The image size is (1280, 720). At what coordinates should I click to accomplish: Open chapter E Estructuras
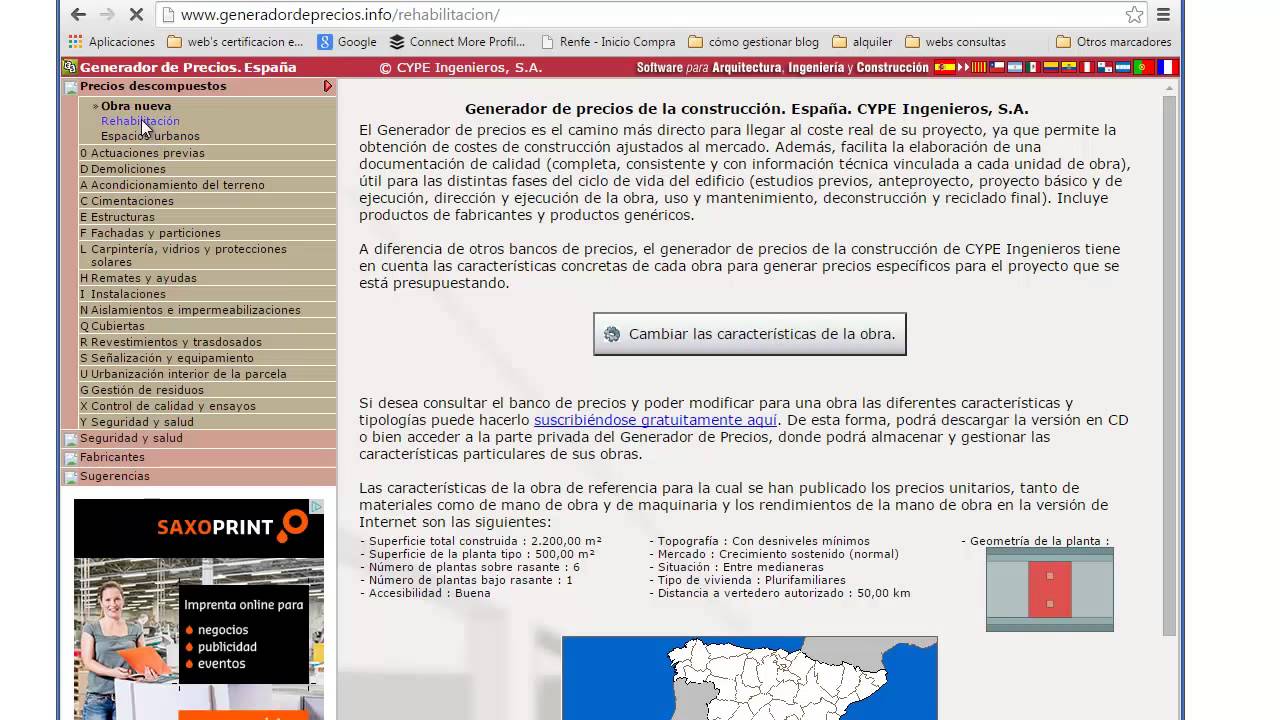207,217
